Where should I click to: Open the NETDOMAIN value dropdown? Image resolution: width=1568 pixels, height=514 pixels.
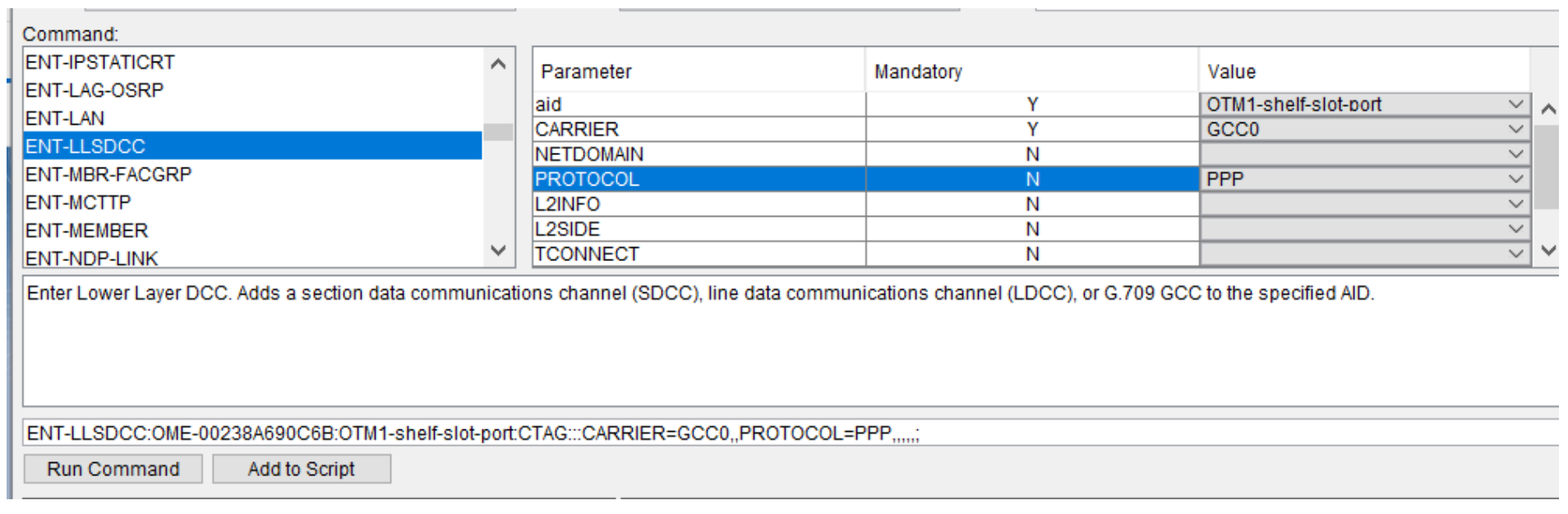(1515, 154)
